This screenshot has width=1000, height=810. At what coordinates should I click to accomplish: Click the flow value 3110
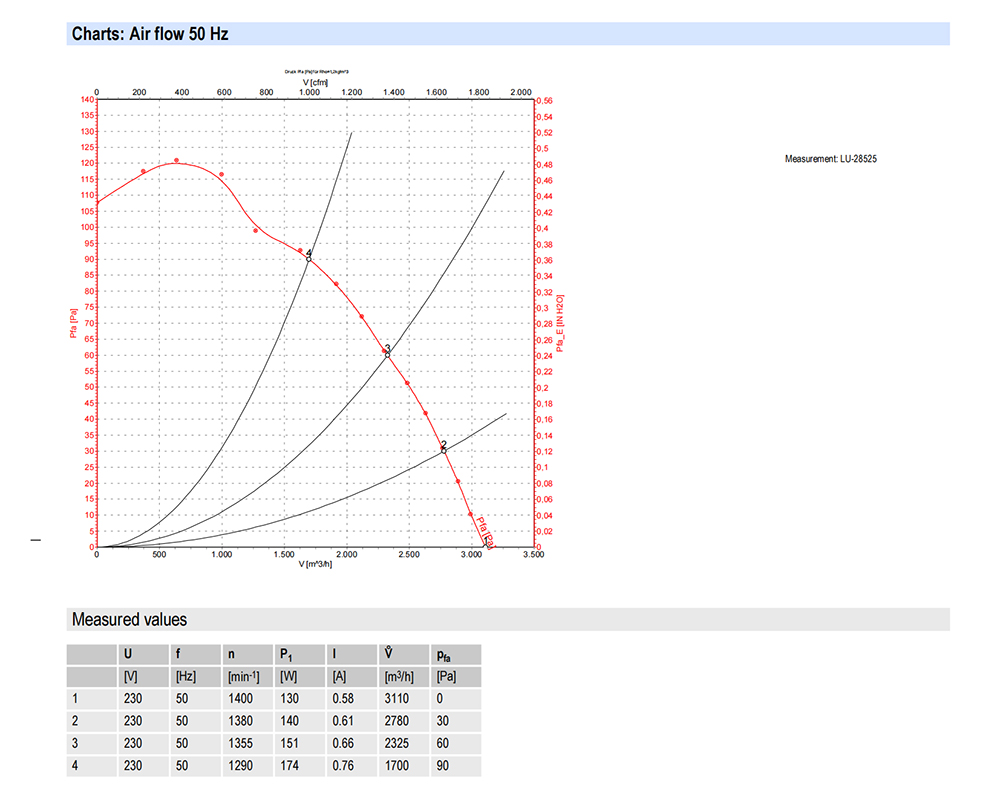click(397, 698)
